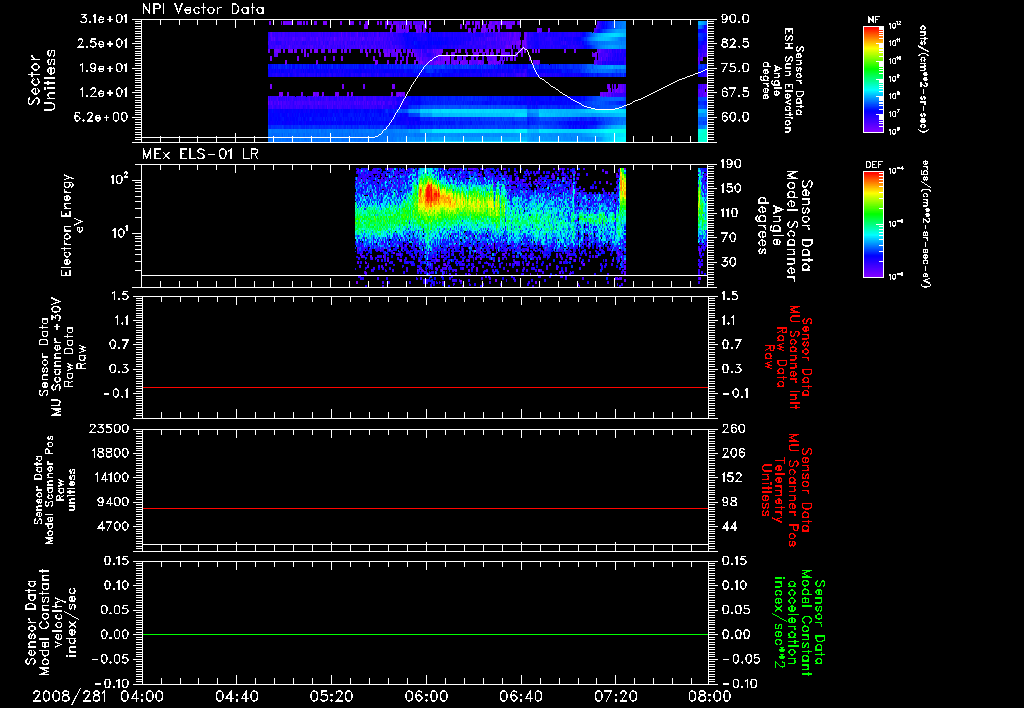This screenshot has width=1024, height=708.
Task: Click the "18800" scanner position tick
Action: tap(108, 453)
